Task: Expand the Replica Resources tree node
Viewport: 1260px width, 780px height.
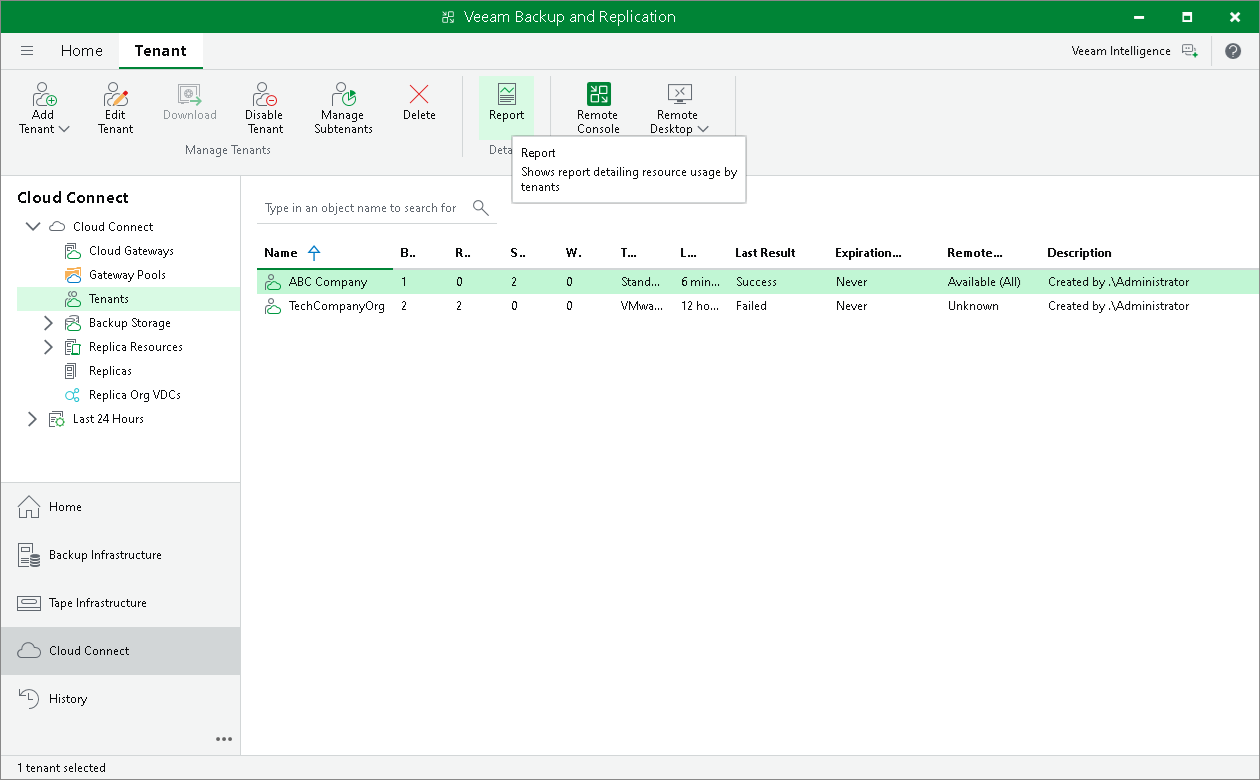Action: pyautogui.click(x=48, y=347)
